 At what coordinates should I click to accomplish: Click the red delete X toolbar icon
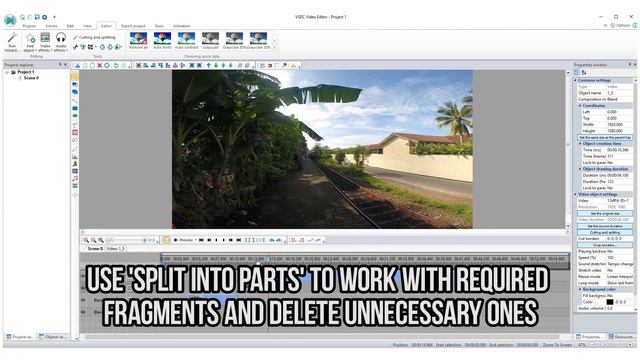pyautogui.click(x=100, y=65)
